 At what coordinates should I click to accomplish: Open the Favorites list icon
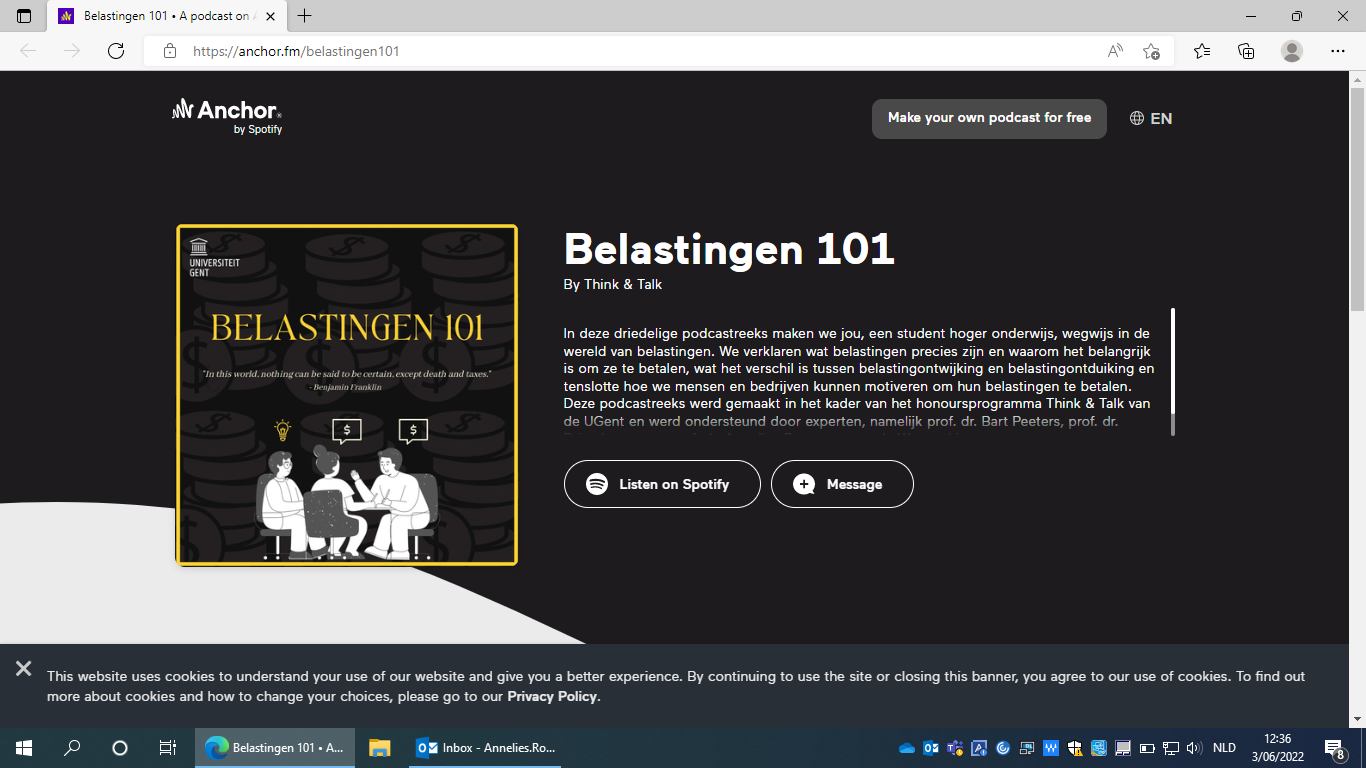click(1201, 51)
